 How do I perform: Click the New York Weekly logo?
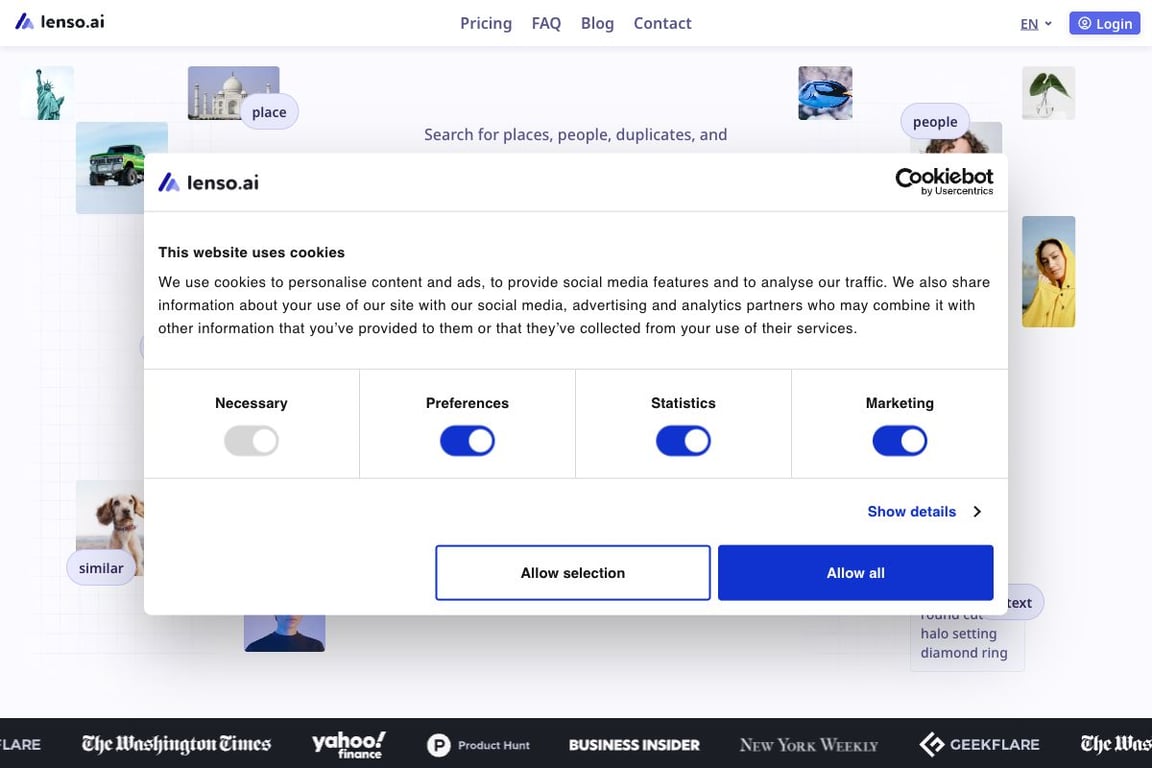[809, 745]
